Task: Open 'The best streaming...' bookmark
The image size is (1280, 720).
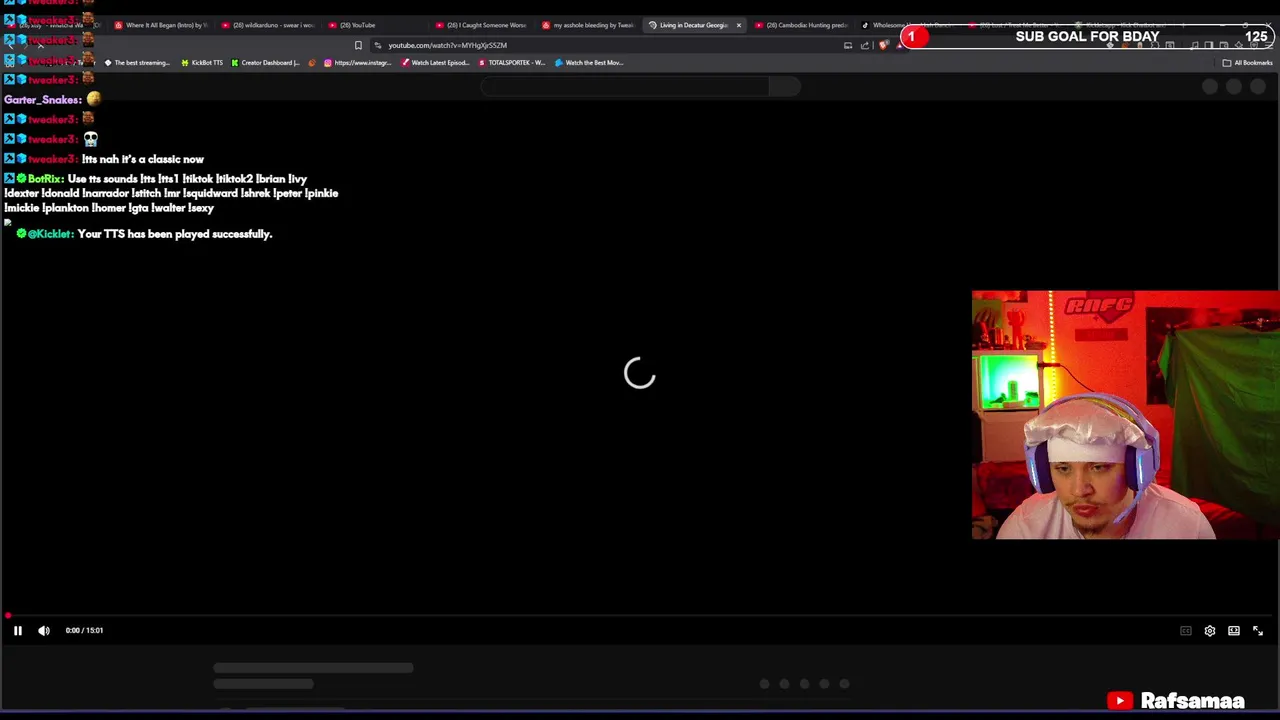Action: 137,63
